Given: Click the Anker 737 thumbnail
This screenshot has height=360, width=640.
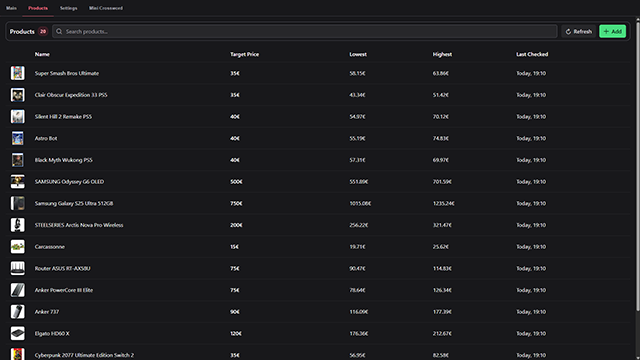Looking at the screenshot, I should 18,311.
